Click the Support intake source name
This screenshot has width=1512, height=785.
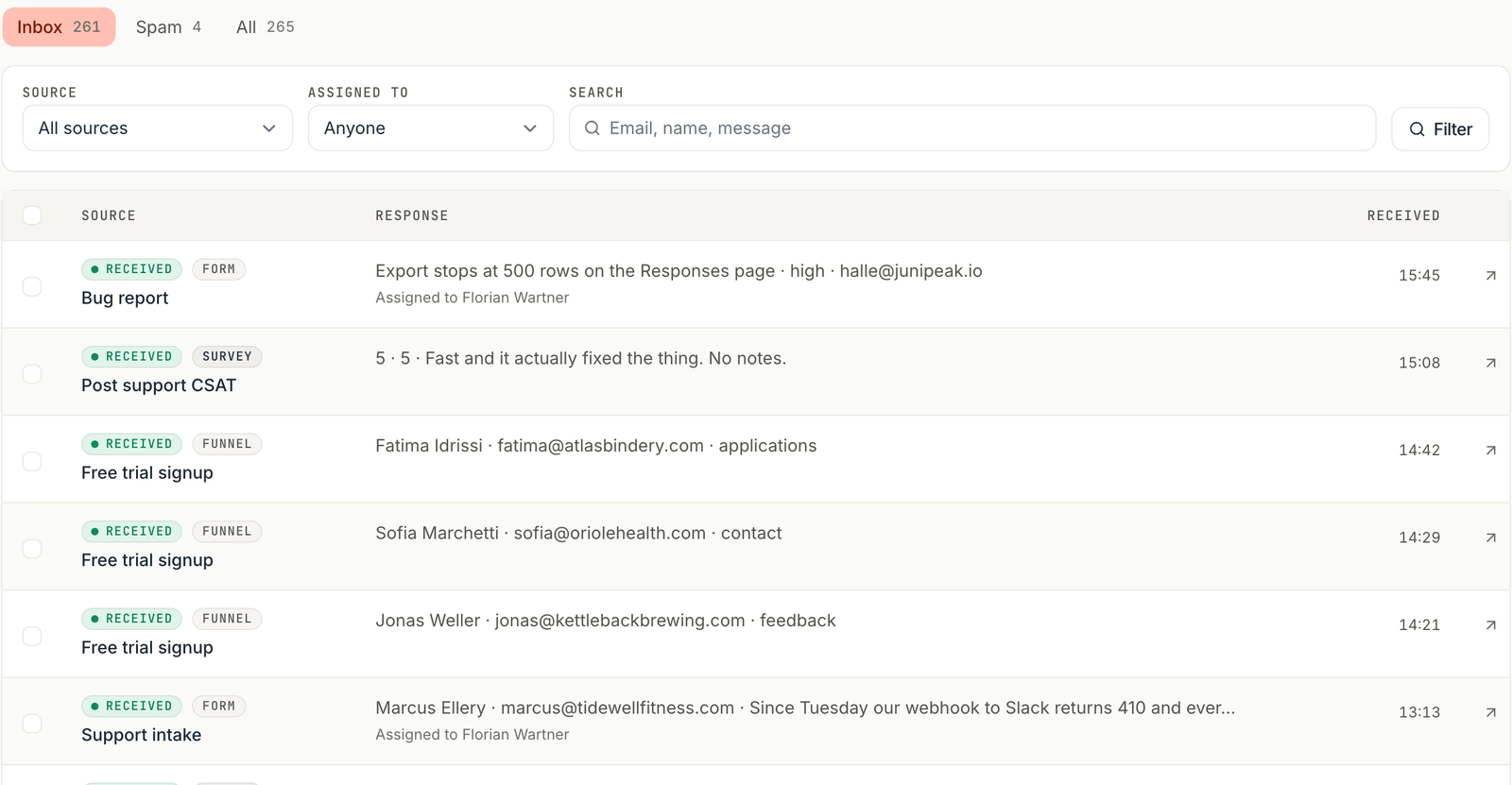142,735
